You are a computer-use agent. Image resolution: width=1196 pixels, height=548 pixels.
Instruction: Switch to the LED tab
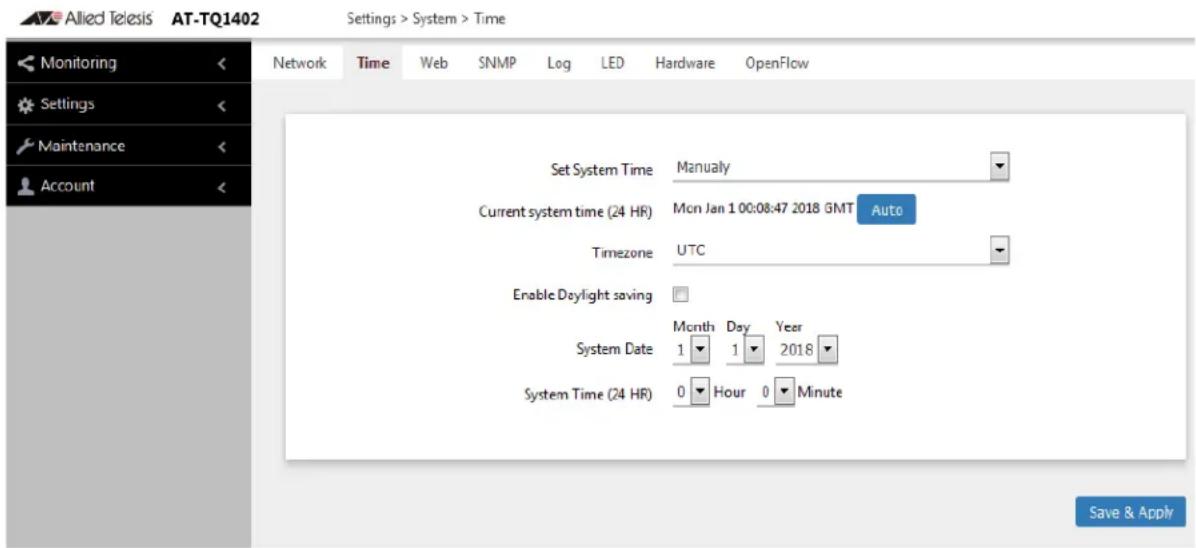[612, 64]
